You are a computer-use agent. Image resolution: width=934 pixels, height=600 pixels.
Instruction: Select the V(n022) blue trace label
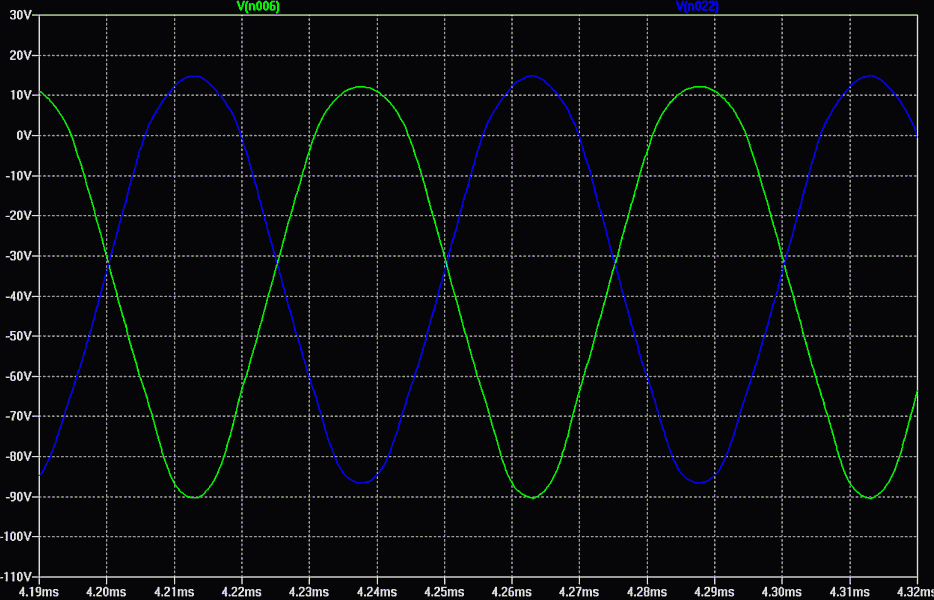click(698, 6)
